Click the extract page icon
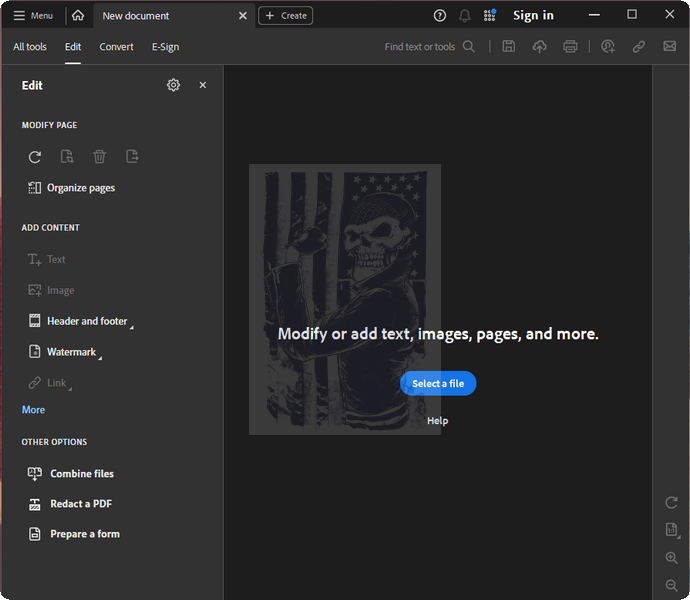The image size is (690, 600). click(132, 157)
